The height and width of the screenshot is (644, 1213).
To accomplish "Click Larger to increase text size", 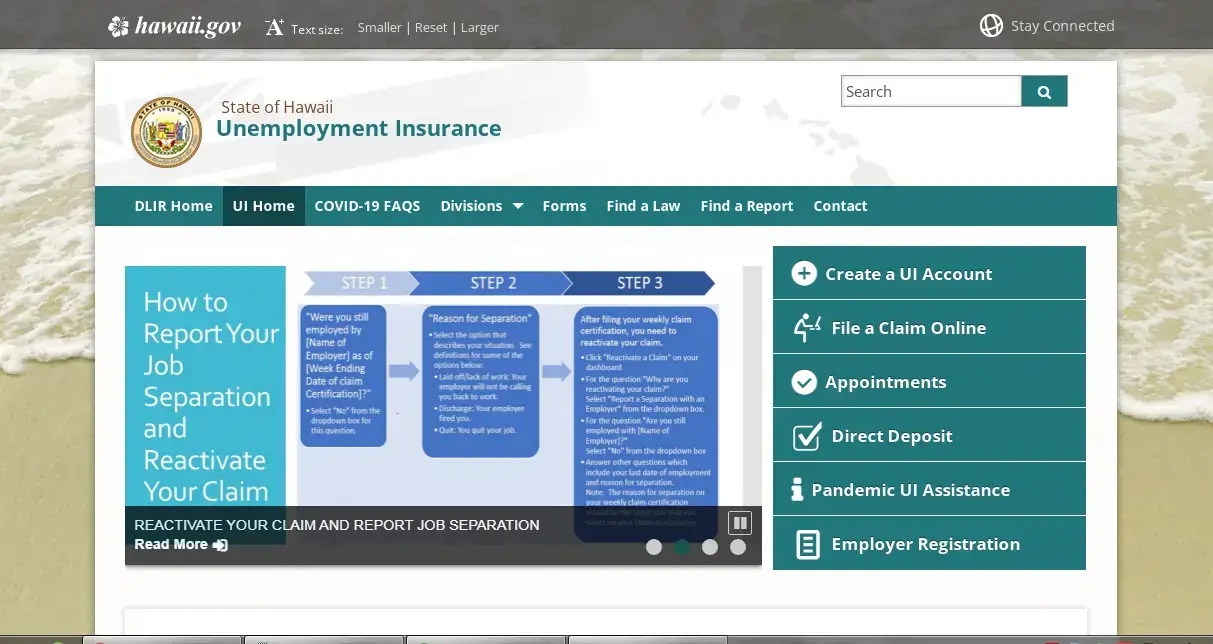I will tap(479, 27).
